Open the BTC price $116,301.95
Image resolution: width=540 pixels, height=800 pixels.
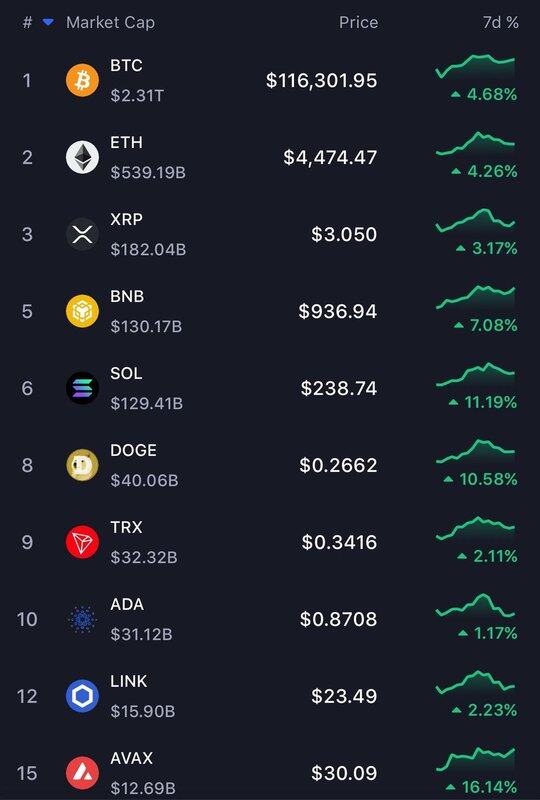(x=322, y=80)
